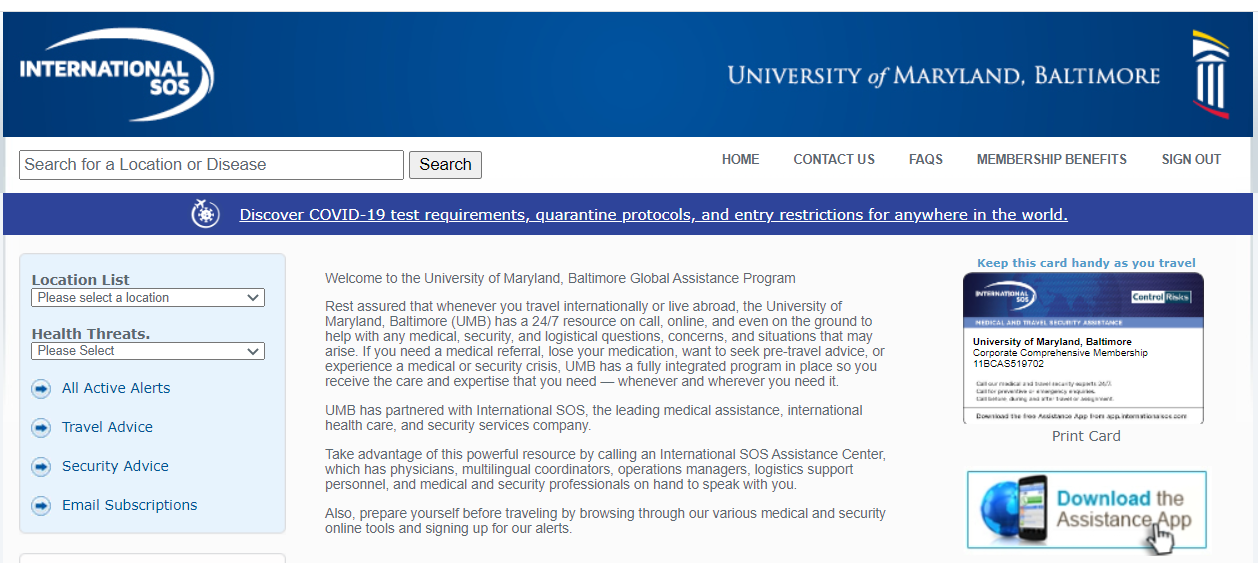This screenshot has height=563, width=1258.
Task: Click the Download the Assistance App image
Action: coord(1086,510)
